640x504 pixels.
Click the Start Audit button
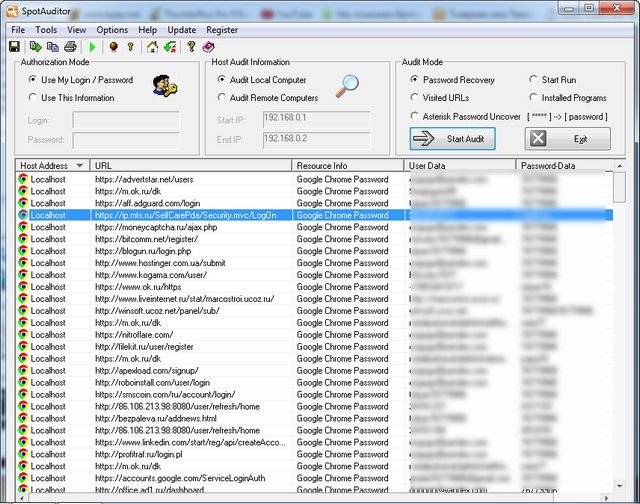tap(453, 139)
